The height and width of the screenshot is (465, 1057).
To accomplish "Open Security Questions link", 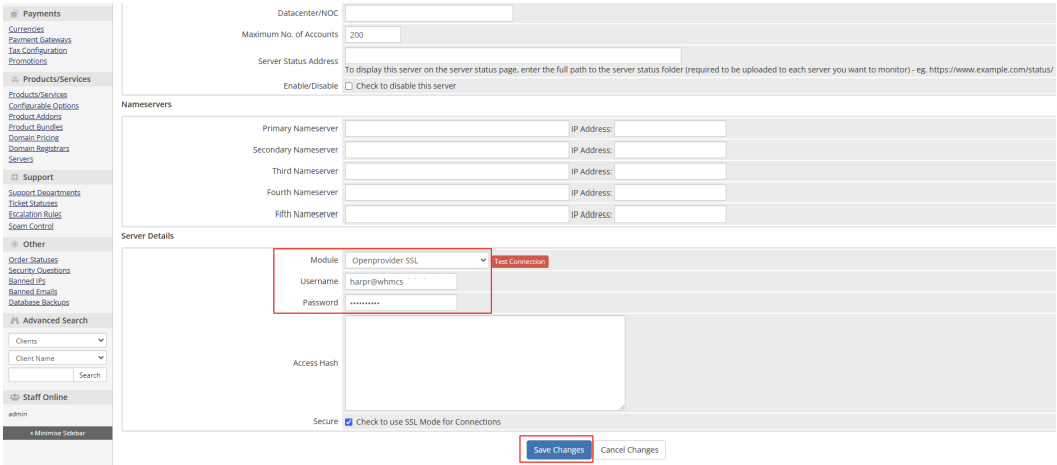I will tap(39, 270).
